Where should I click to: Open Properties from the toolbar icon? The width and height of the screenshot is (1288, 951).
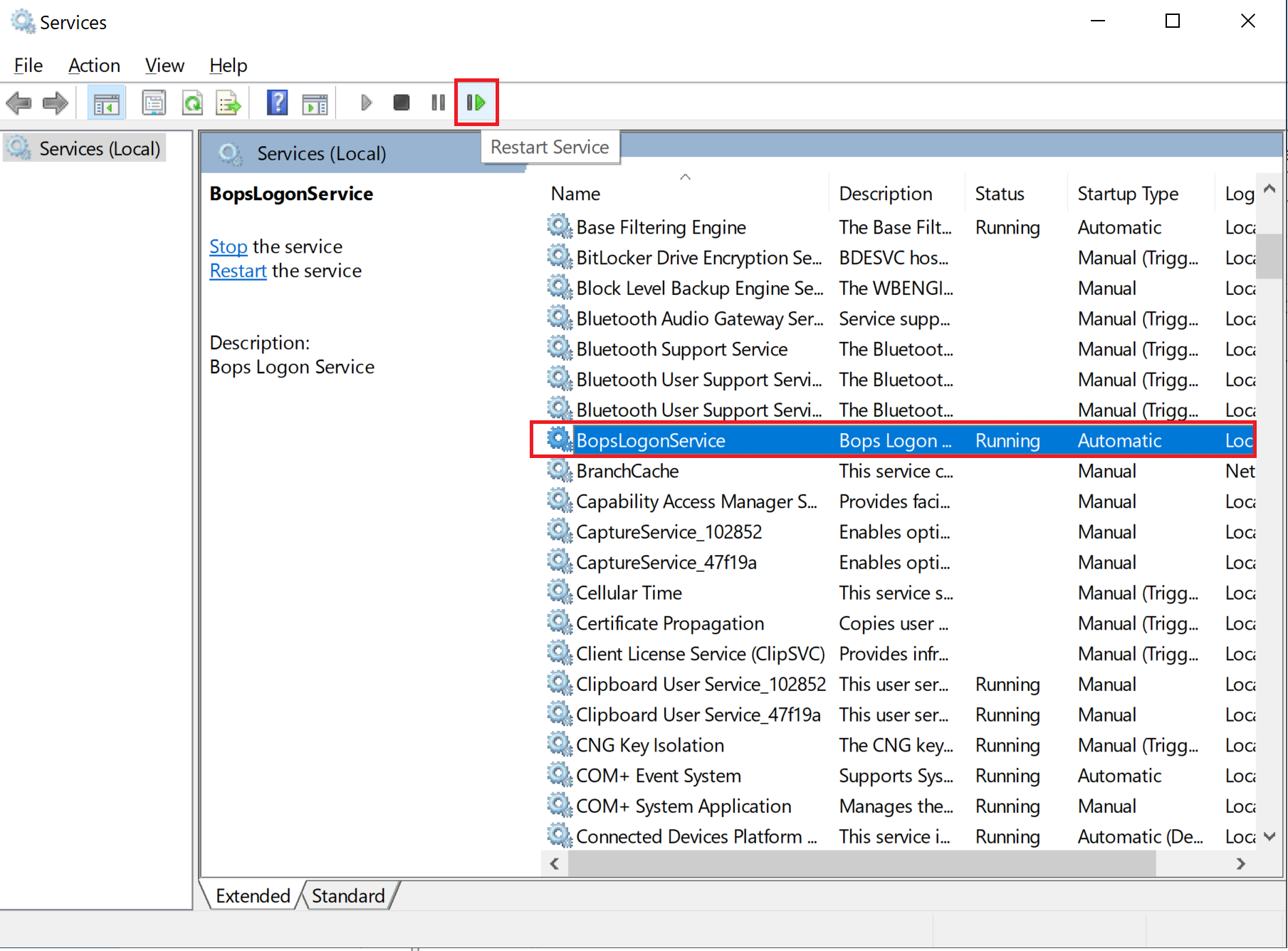click(154, 103)
